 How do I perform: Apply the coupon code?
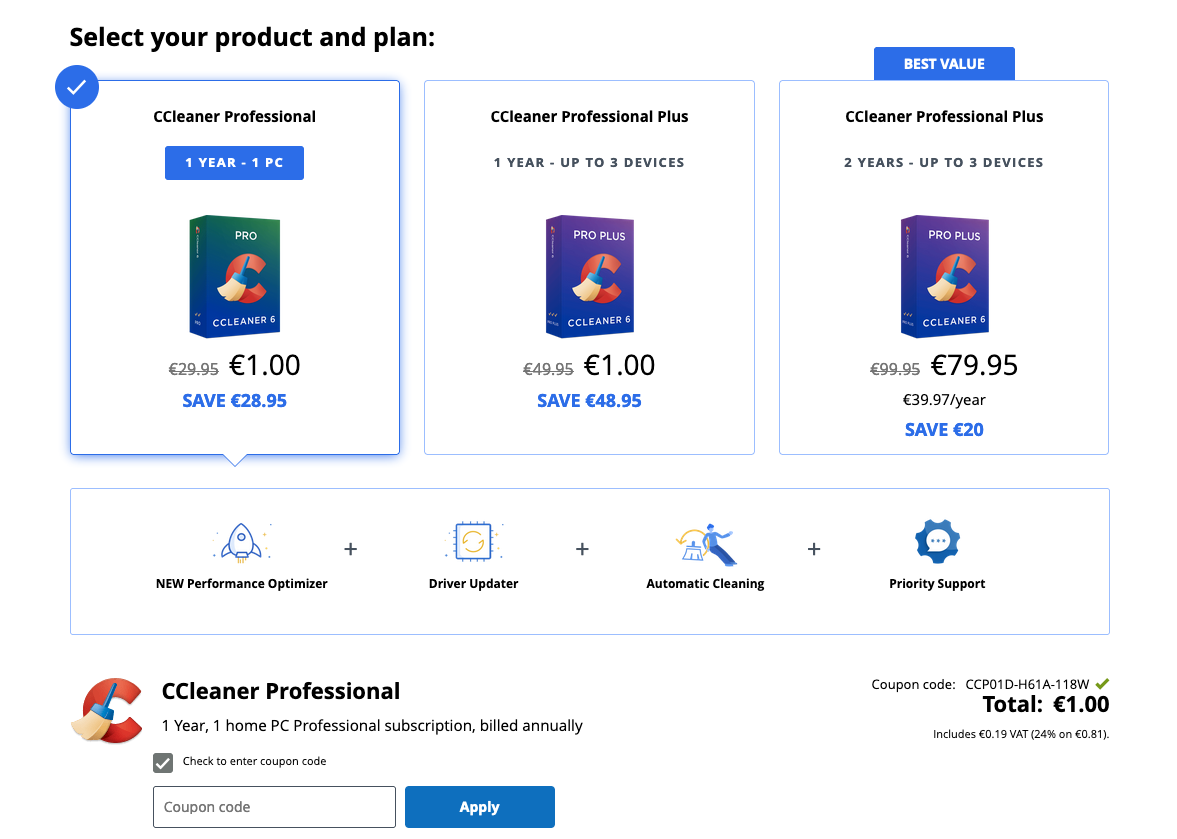point(480,807)
